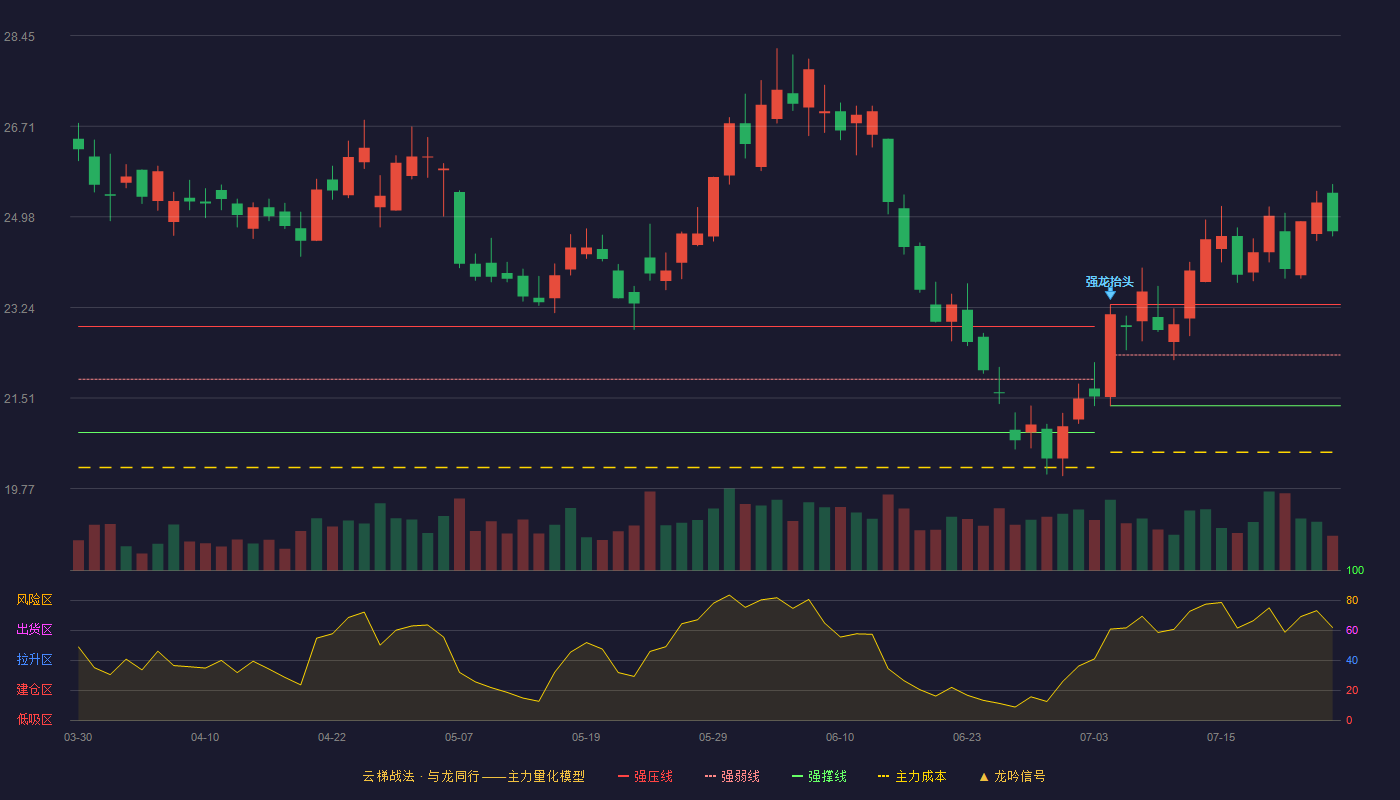Image resolution: width=1400 pixels, height=800 pixels.
Task: Click the 40 indicator scale value
Action: tap(1352, 660)
